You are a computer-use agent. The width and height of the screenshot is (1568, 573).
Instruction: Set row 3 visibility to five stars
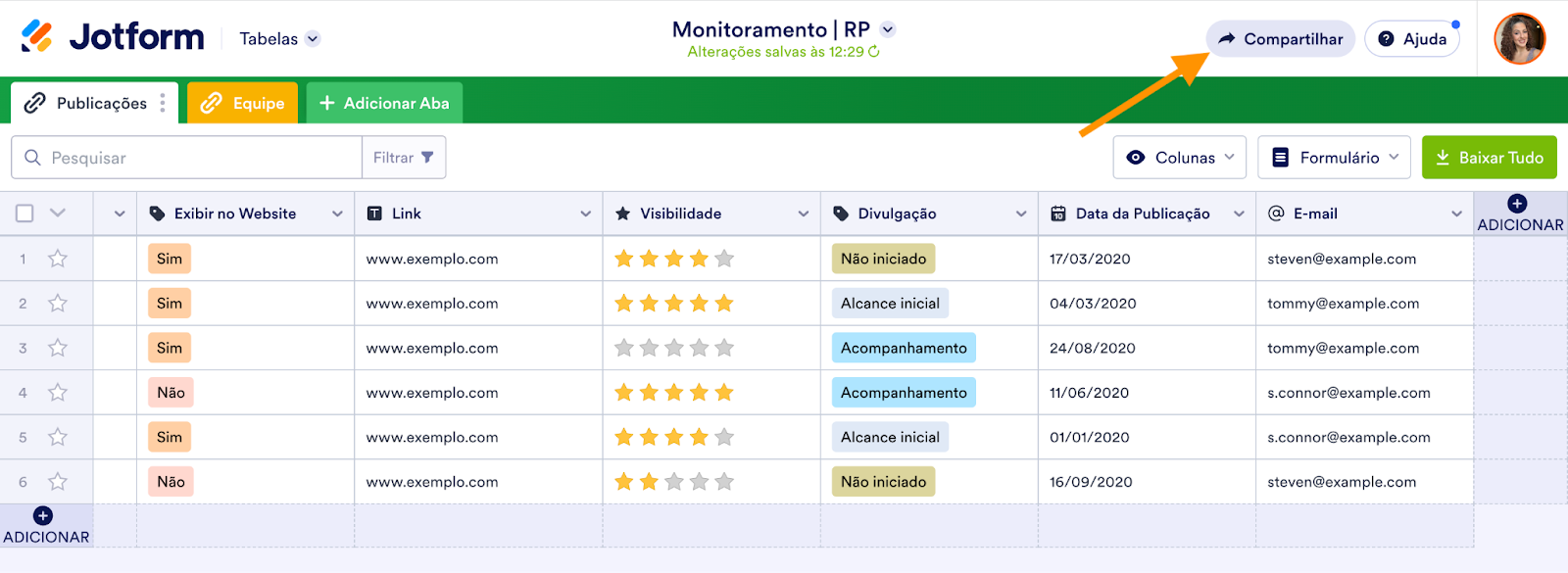click(724, 348)
